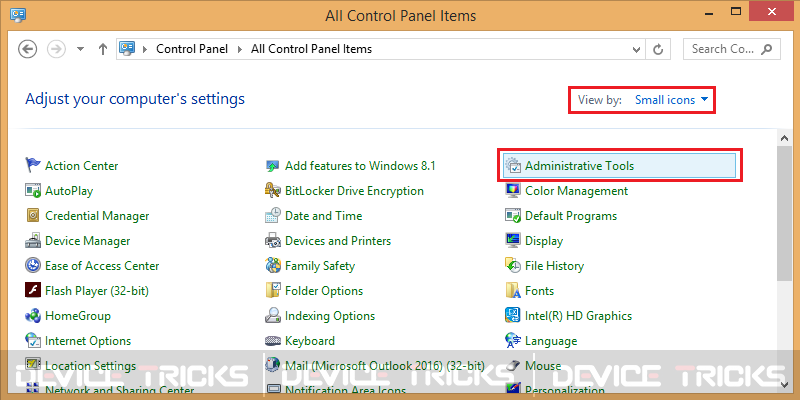The height and width of the screenshot is (400, 800).
Task: Click the Credential Manager safe icon
Action: point(33,215)
